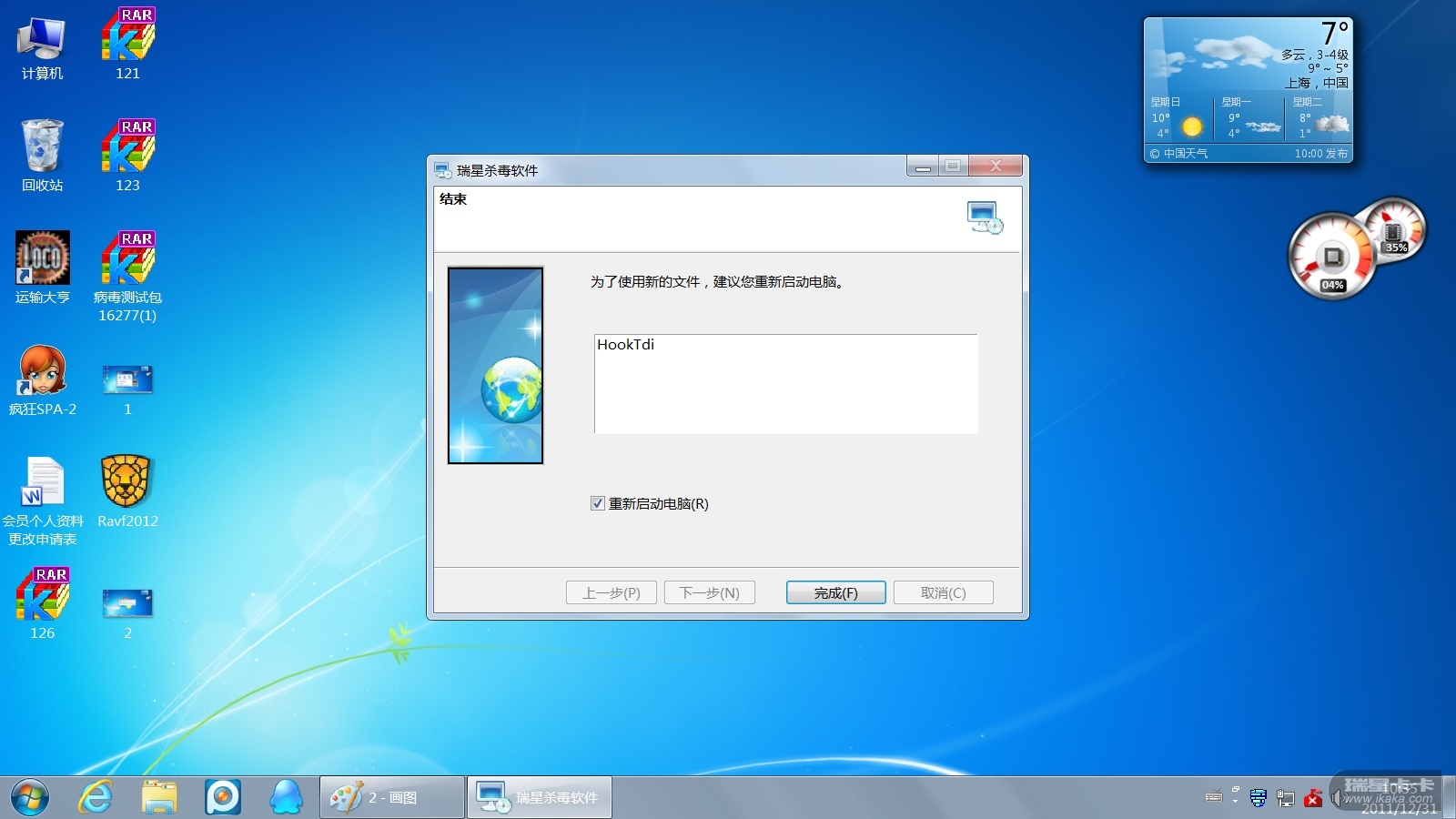Click the red Action Center flag icon
This screenshot has height=819, width=1456.
[x=1312, y=798]
